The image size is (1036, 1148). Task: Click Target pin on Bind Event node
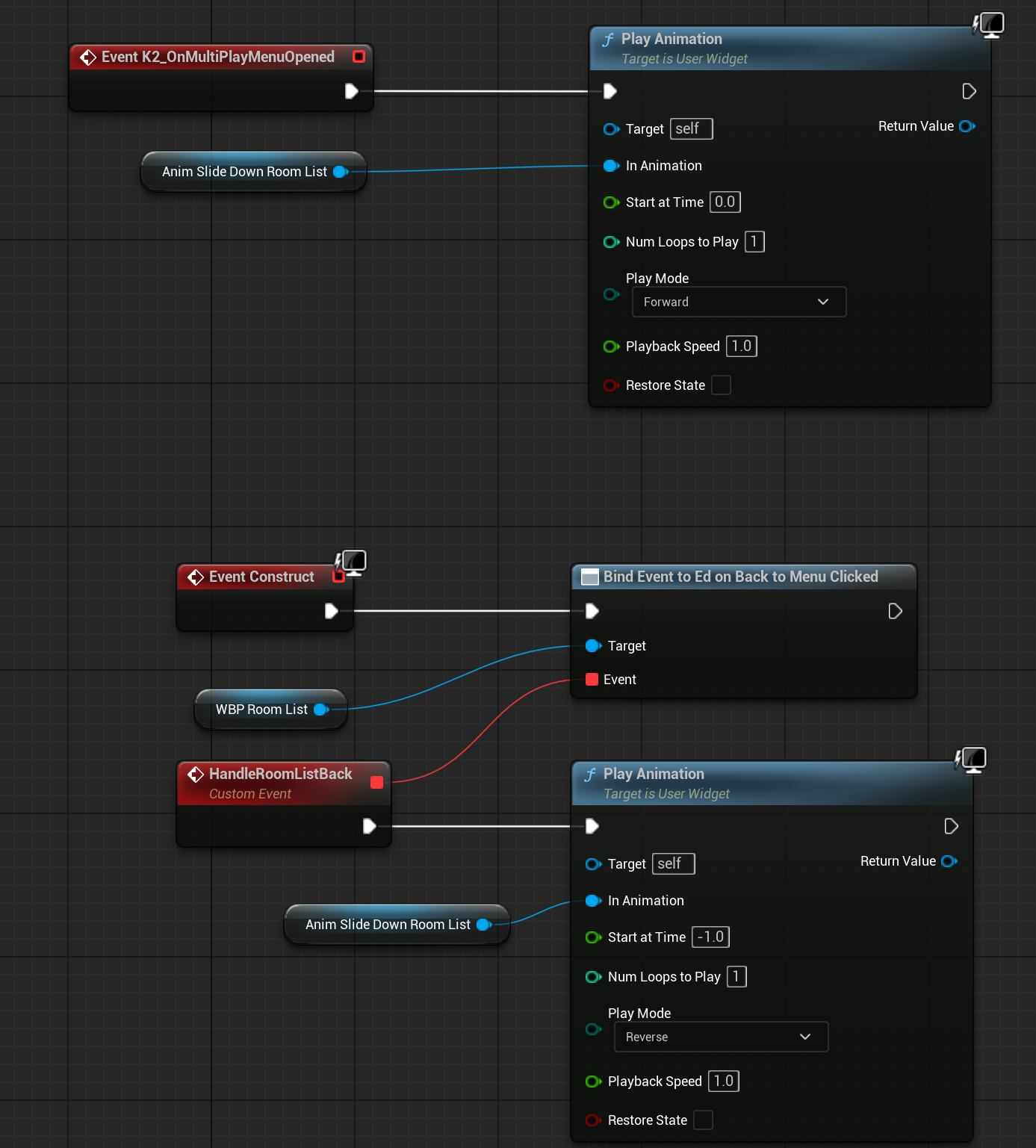coord(593,646)
